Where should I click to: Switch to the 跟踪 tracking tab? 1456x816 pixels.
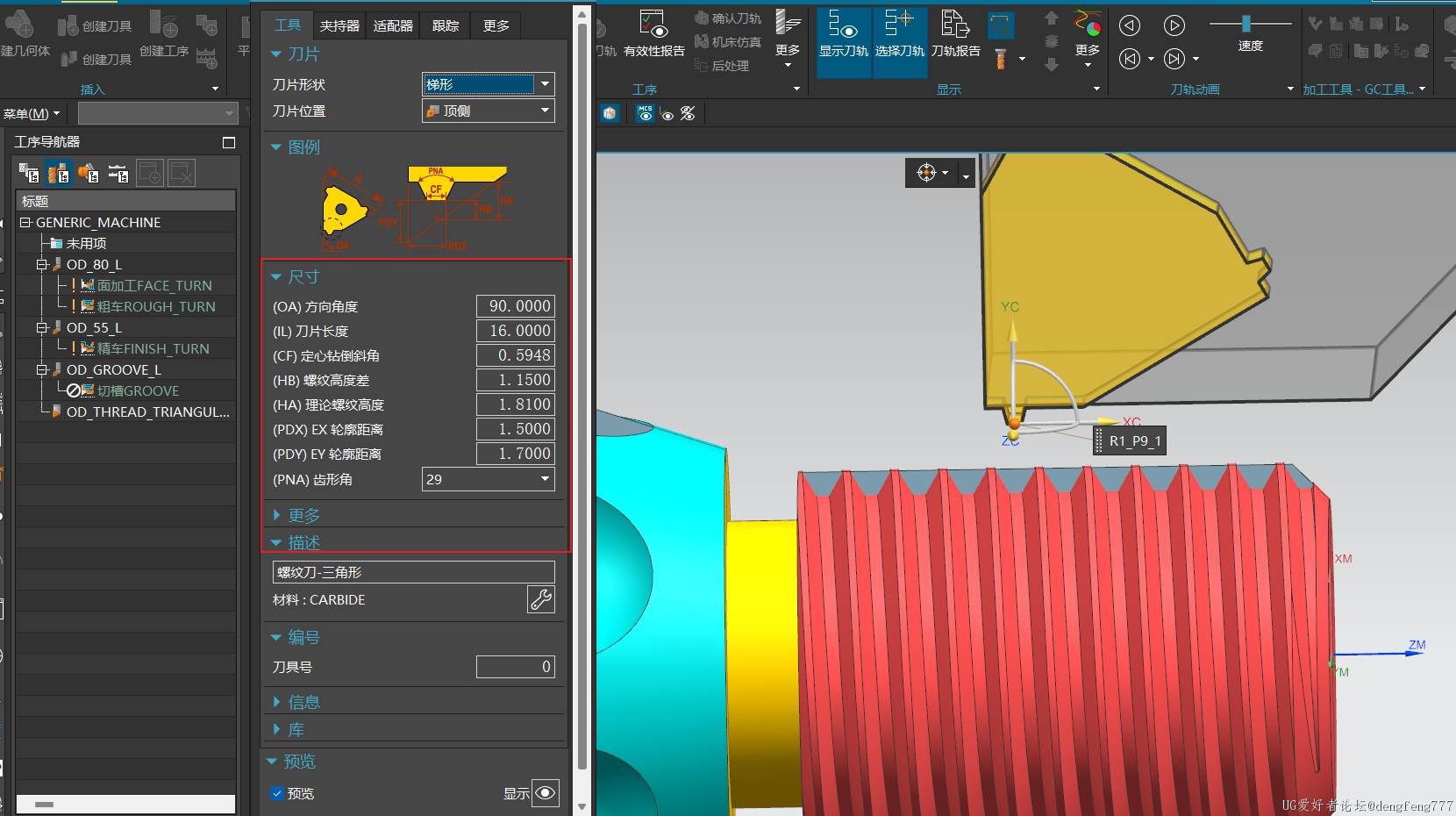pos(446,25)
